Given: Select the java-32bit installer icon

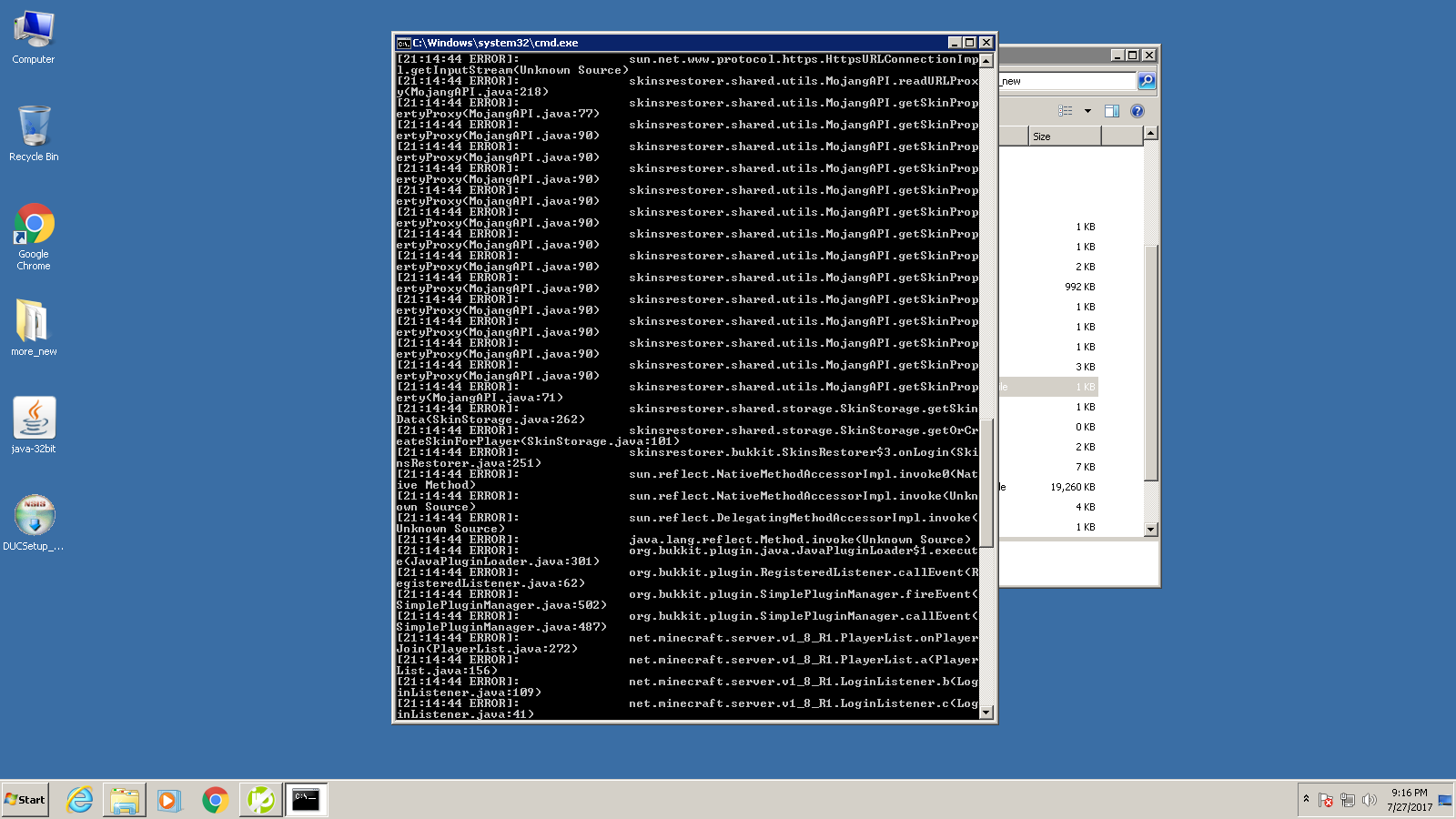Looking at the screenshot, I should (x=34, y=425).
